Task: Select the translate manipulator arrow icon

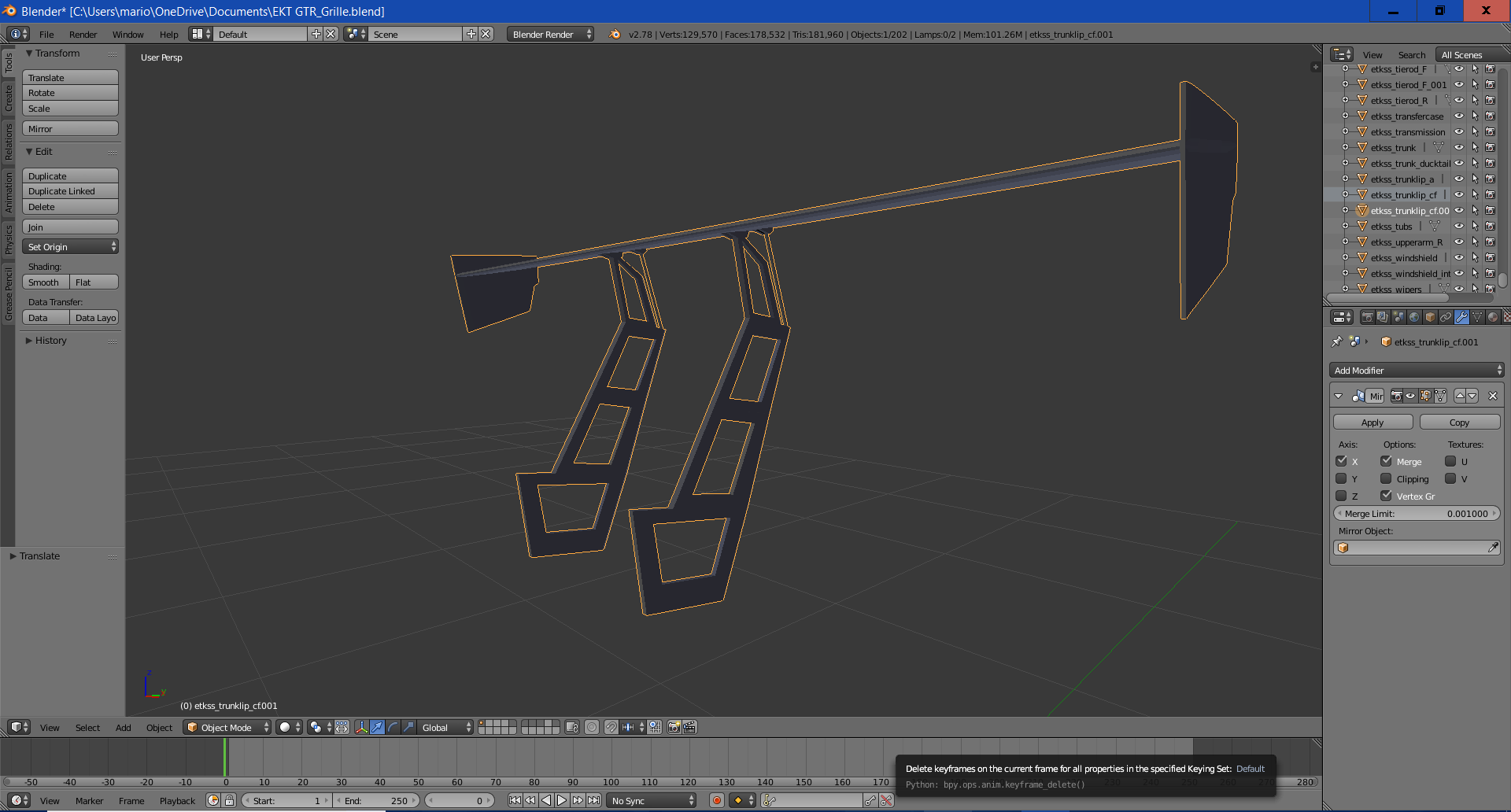Action: pos(378,727)
